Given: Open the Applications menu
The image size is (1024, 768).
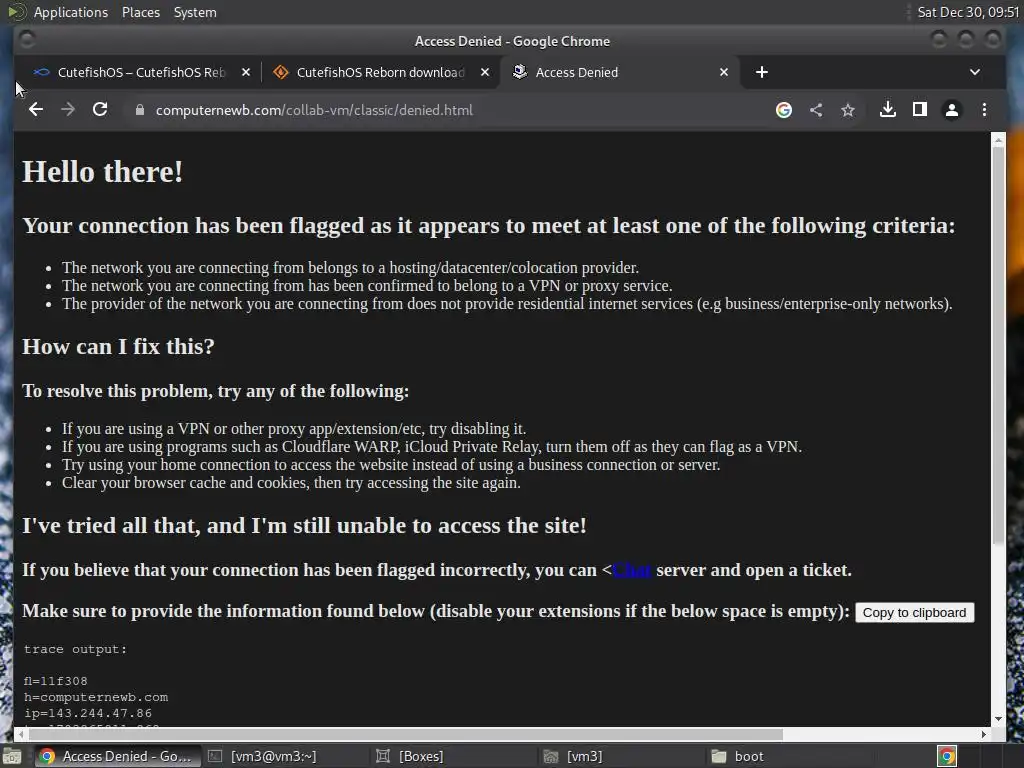Looking at the screenshot, I should tap(71, 12).
